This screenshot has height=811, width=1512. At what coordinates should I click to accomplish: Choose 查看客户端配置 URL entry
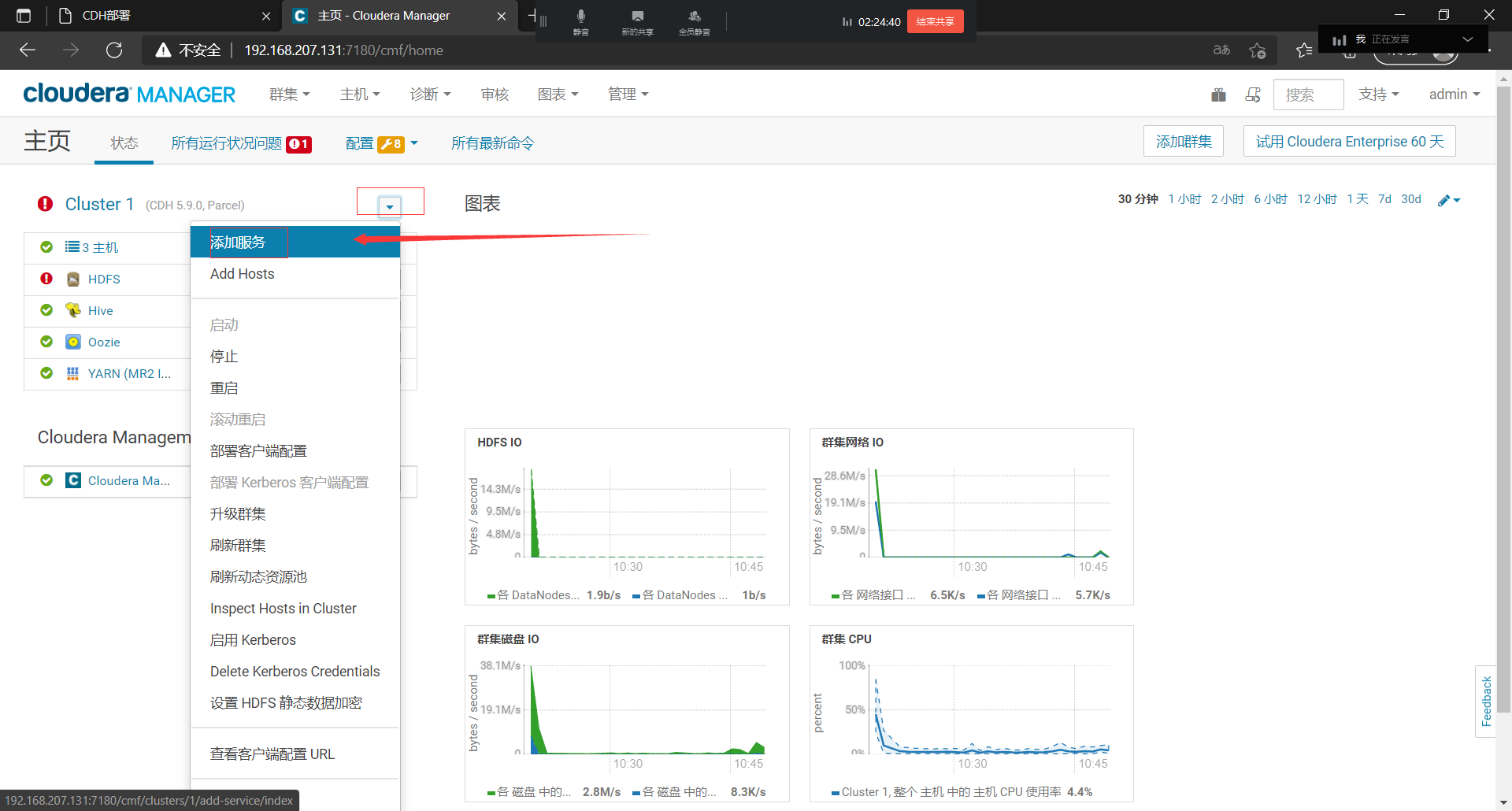(x=295, y=754)
